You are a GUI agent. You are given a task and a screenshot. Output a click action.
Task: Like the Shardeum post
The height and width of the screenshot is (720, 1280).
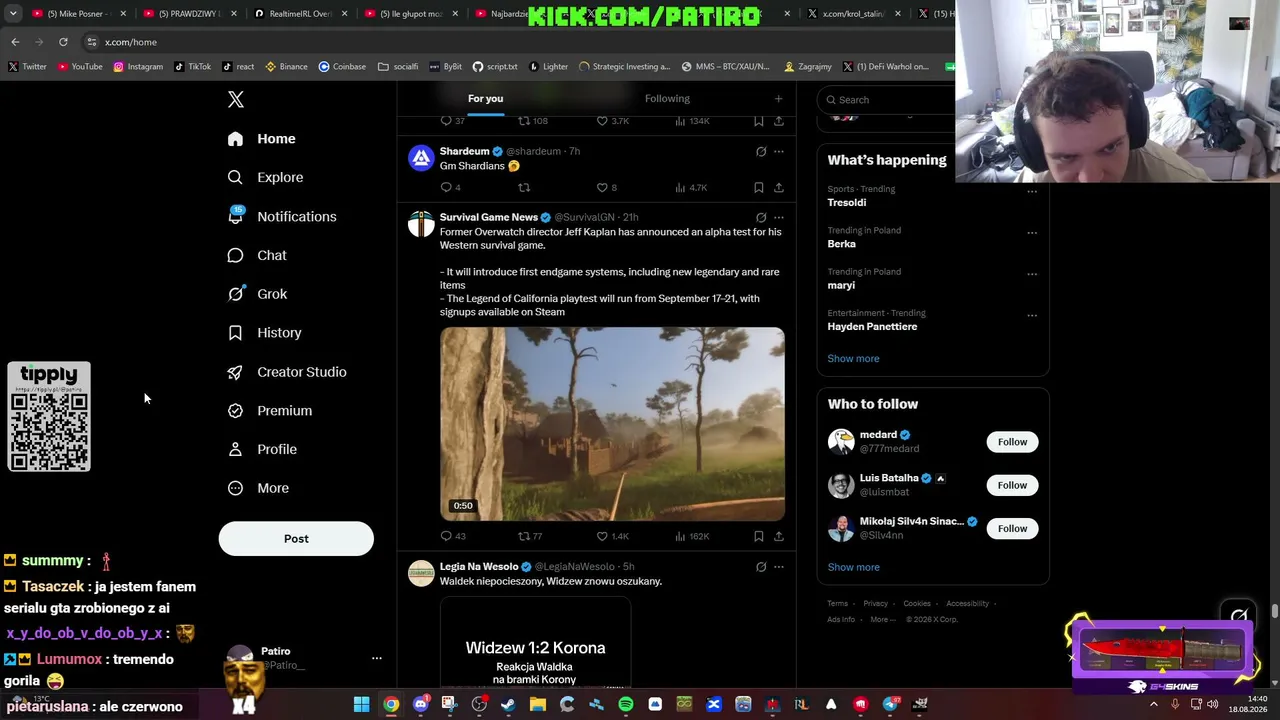click(x=602, y=187)
